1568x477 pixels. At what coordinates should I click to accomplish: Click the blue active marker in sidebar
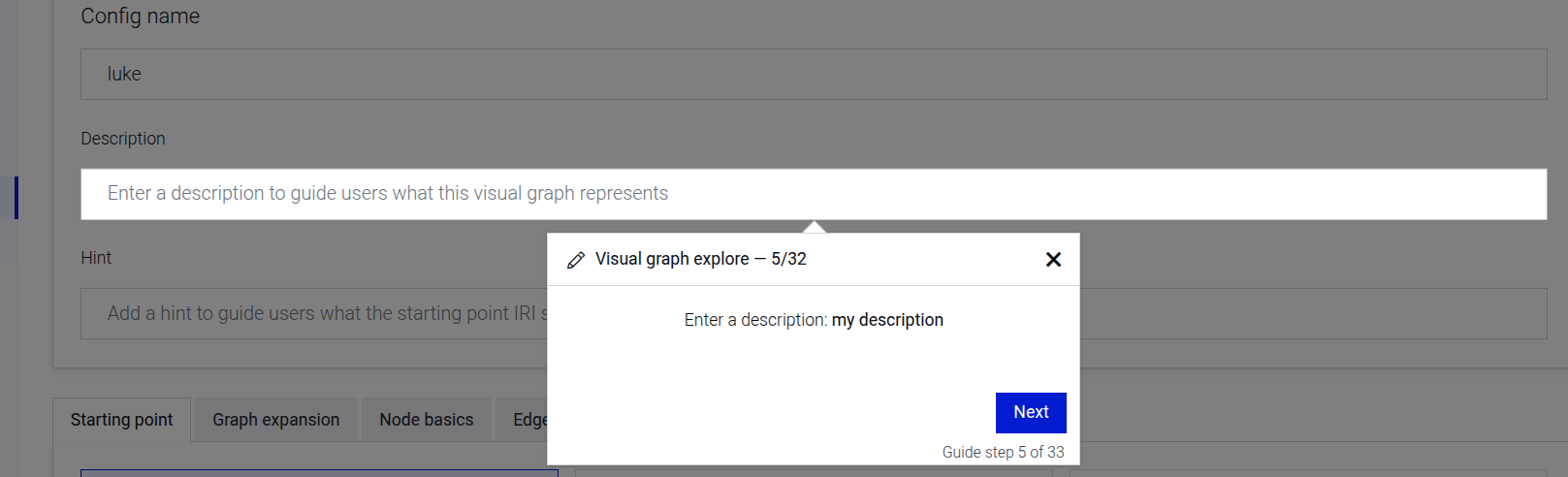(x=16, y=198)
